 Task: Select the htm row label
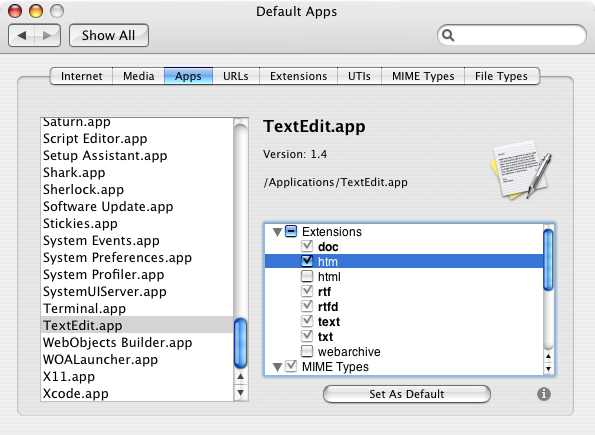[327, 262]
